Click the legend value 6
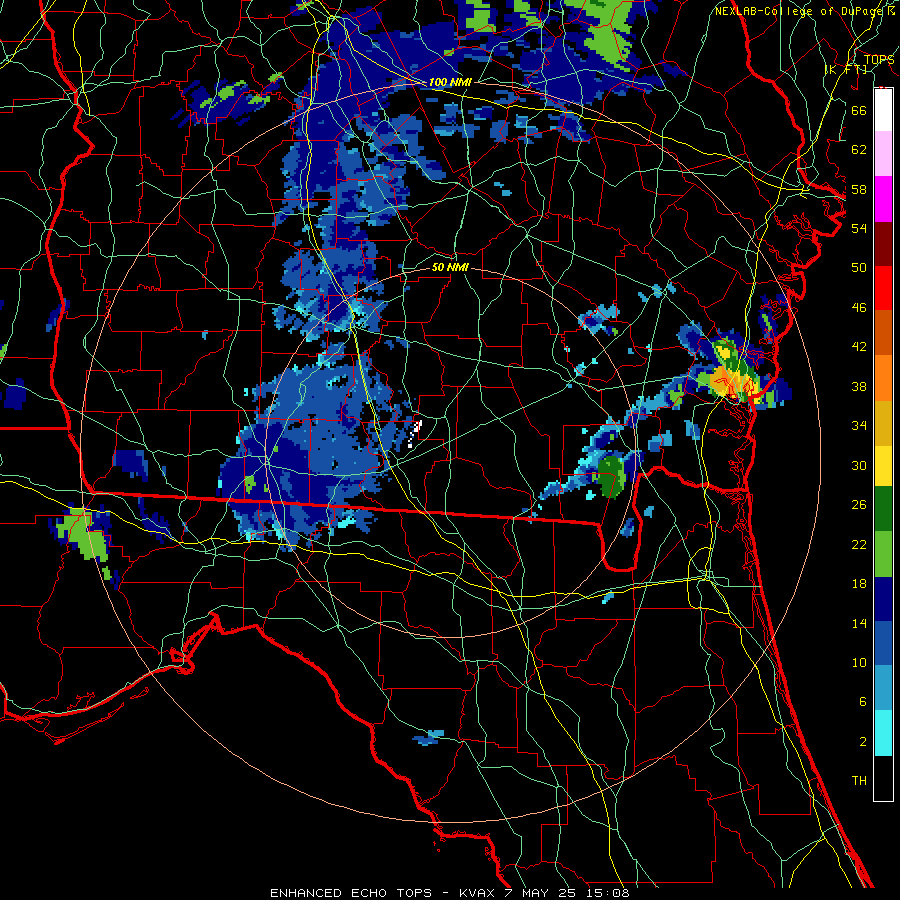Image resolution: width=900 pixels, height=900 pixels. tap(862, 701)
